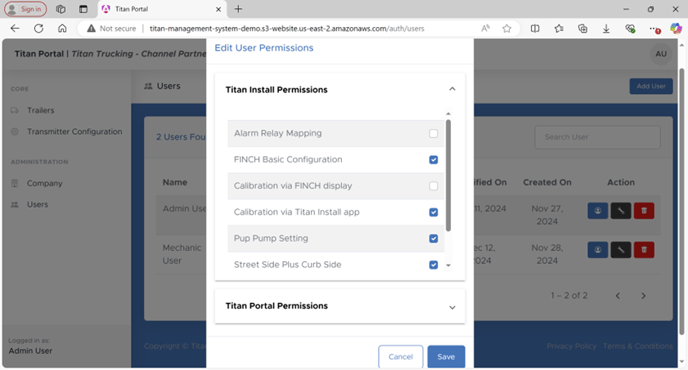Save the user permissions
The width and height of the screenshot is (688, 370).
pyautogui.click(x=446, y=357)
